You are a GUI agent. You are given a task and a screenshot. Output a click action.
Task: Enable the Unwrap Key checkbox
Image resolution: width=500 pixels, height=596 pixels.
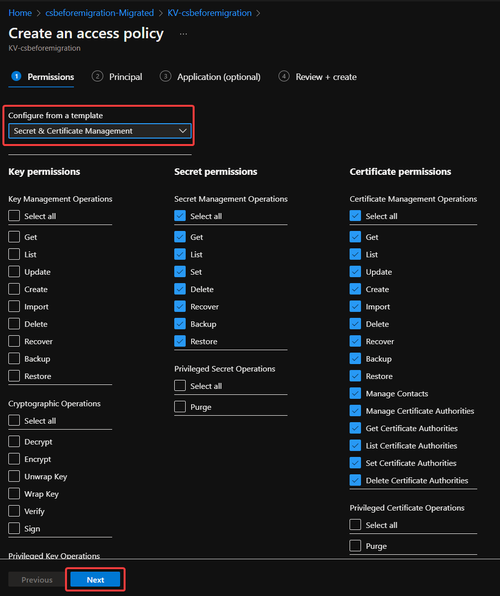point(14,476)
